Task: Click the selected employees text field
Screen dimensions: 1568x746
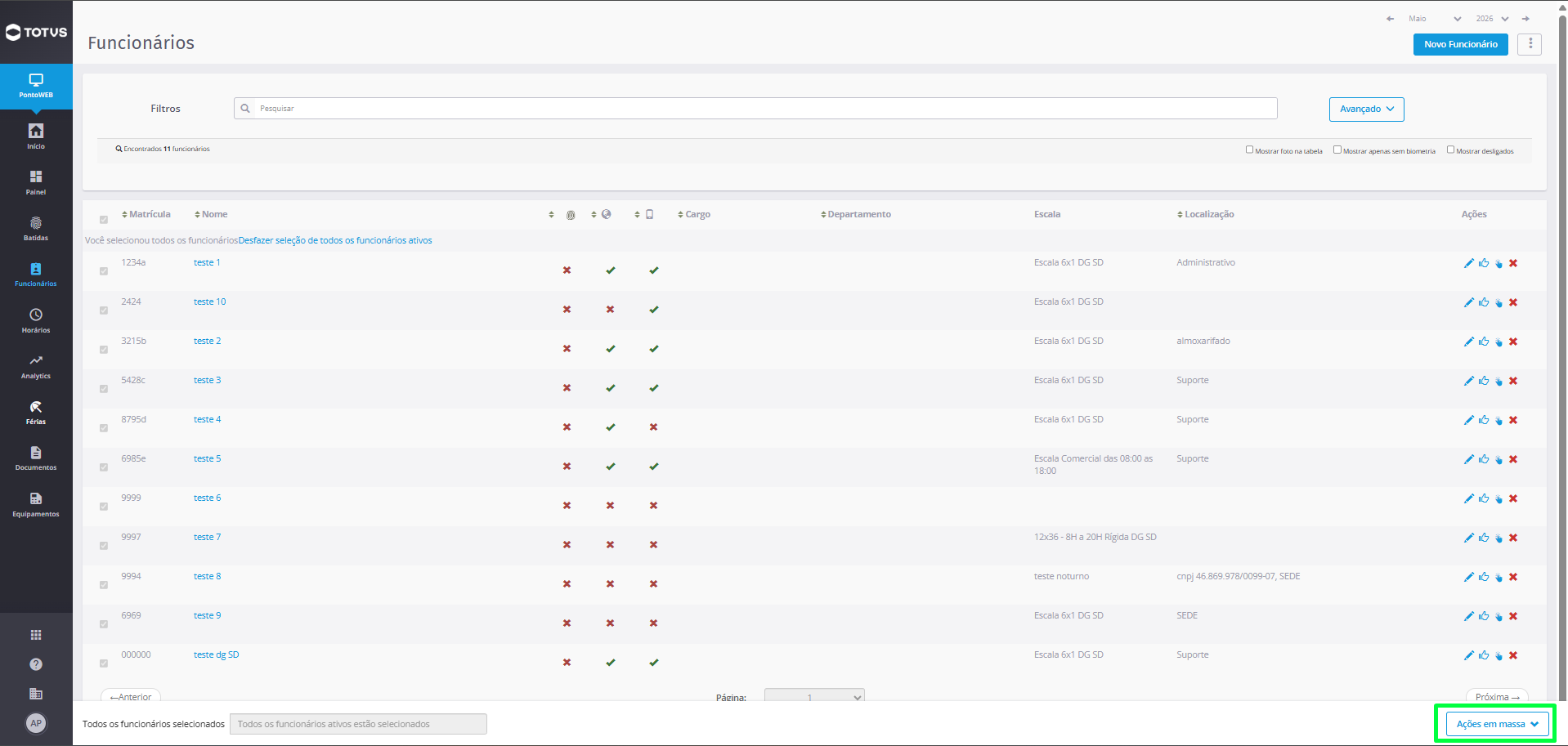Action: coord(358,724)
